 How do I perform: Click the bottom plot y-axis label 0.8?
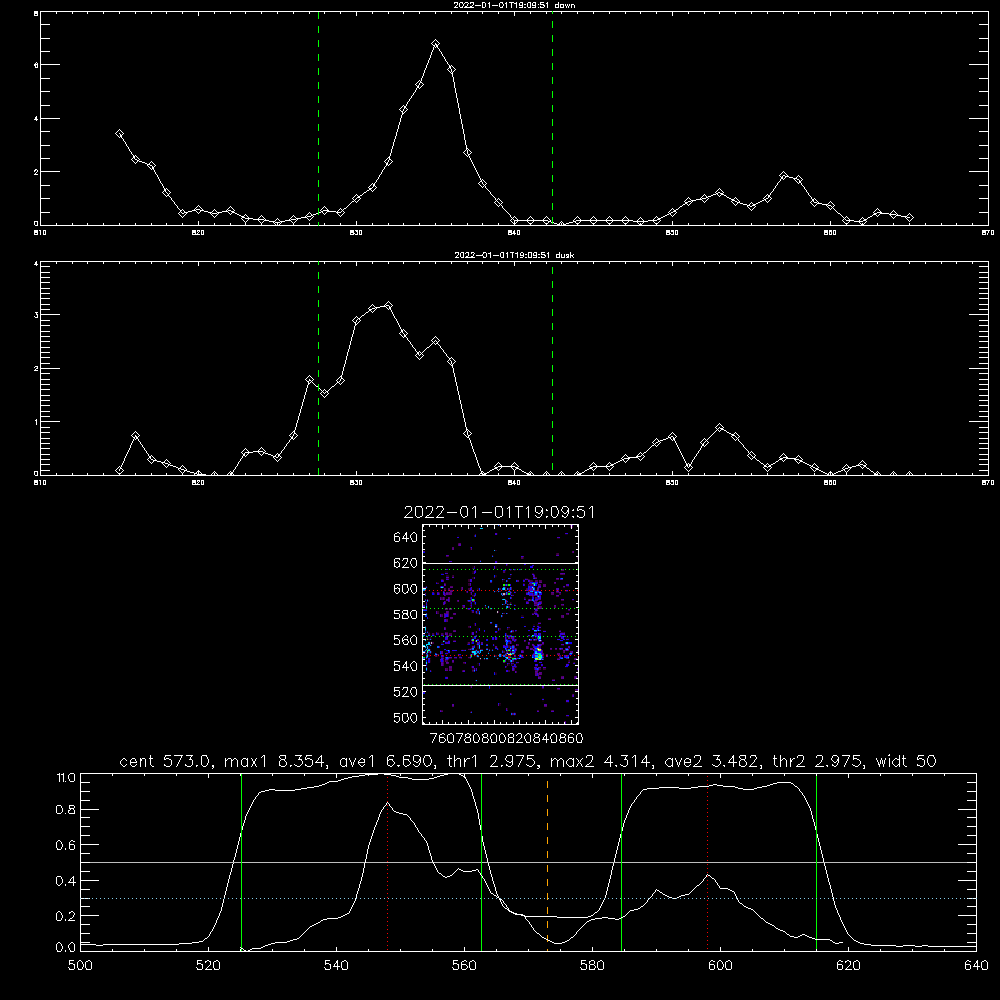pos(66,810)
